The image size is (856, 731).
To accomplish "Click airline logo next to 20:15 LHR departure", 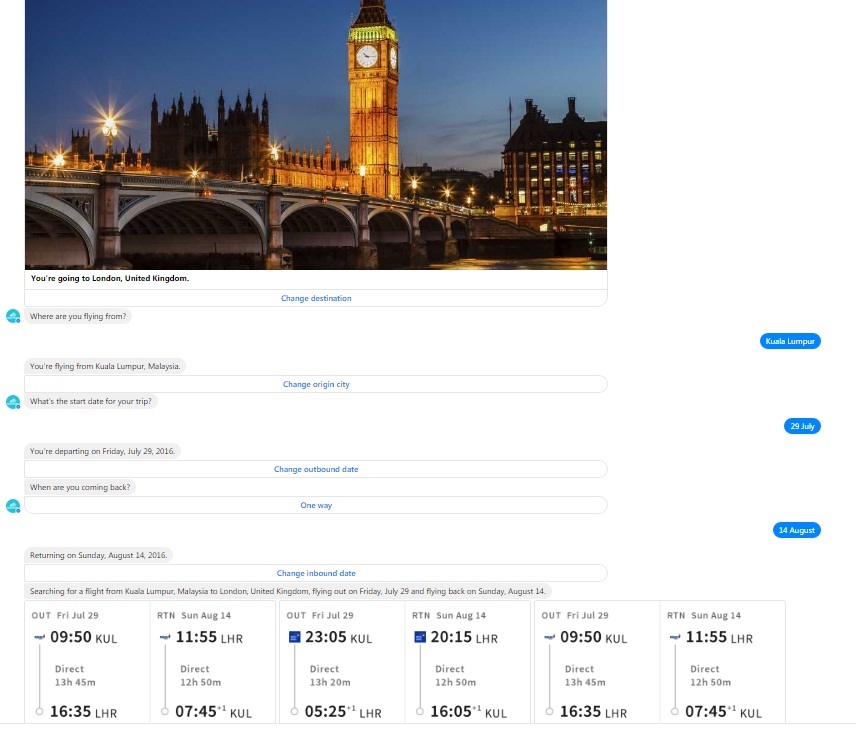I will (420, 637).
